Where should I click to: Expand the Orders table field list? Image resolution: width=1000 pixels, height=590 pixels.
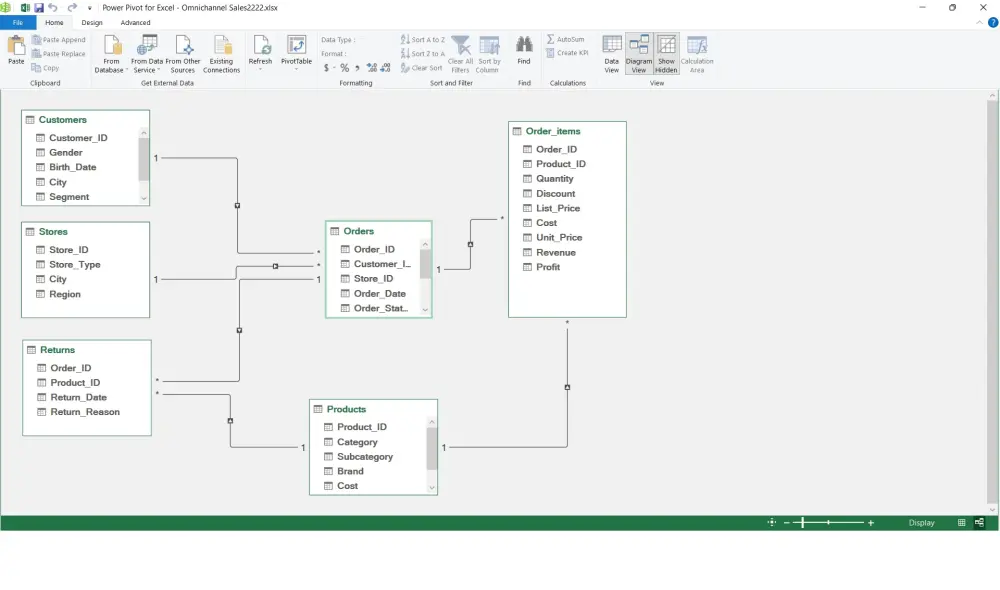point(426,308)
